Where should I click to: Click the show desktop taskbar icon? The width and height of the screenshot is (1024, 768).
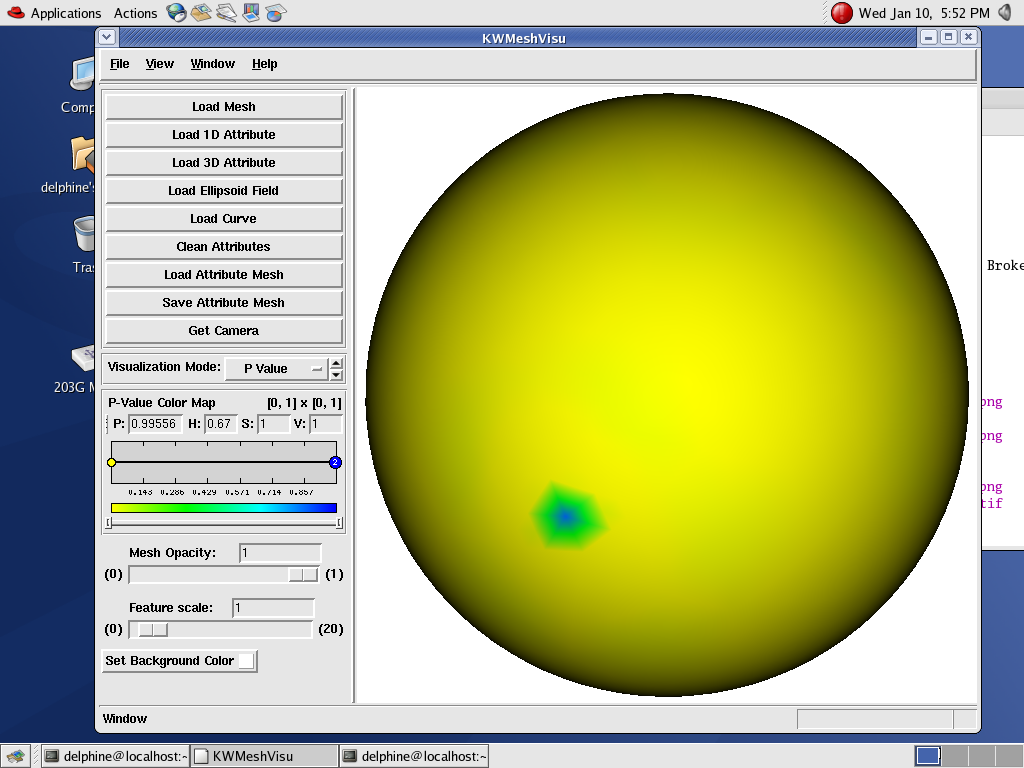click(14, 756)
